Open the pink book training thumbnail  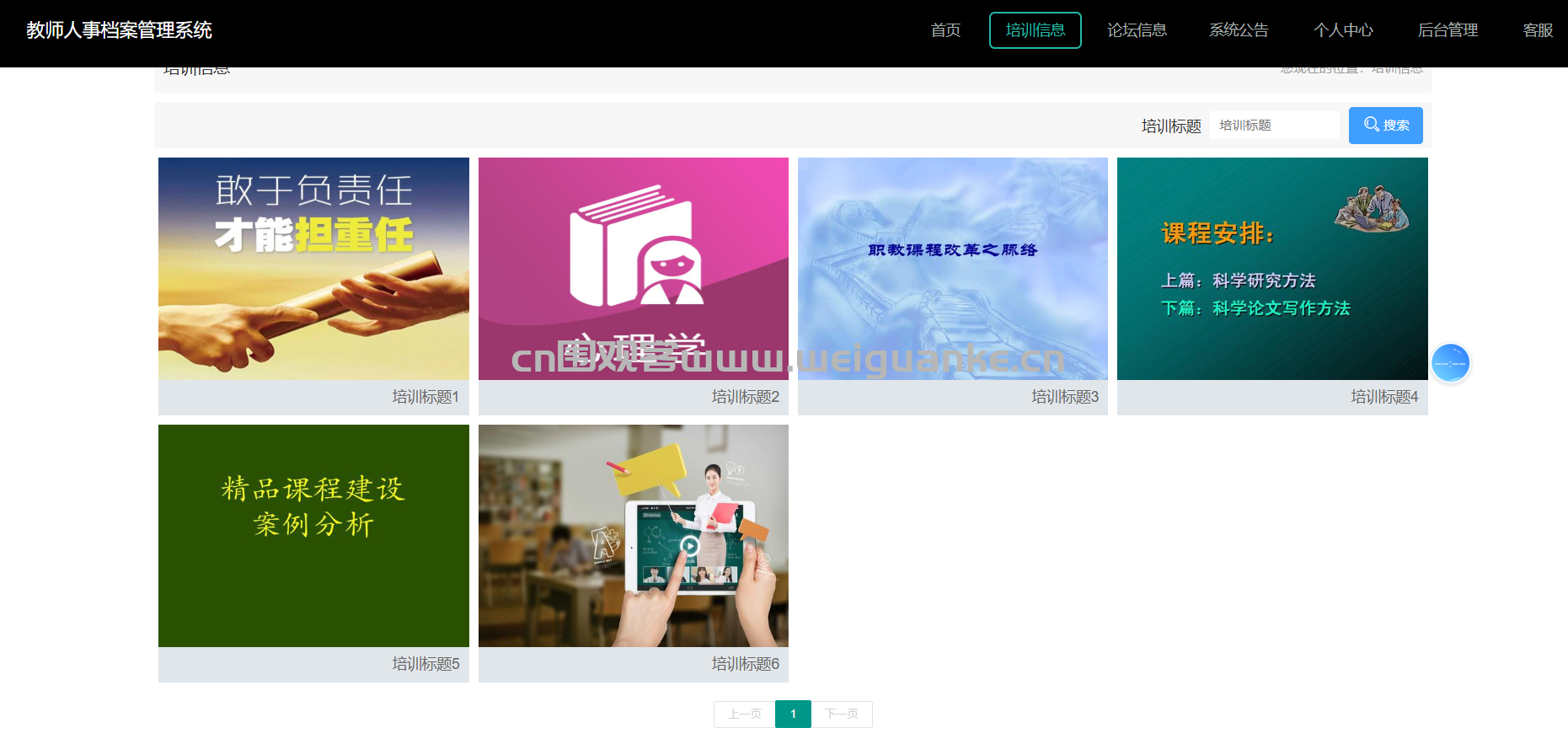point(634,269)
